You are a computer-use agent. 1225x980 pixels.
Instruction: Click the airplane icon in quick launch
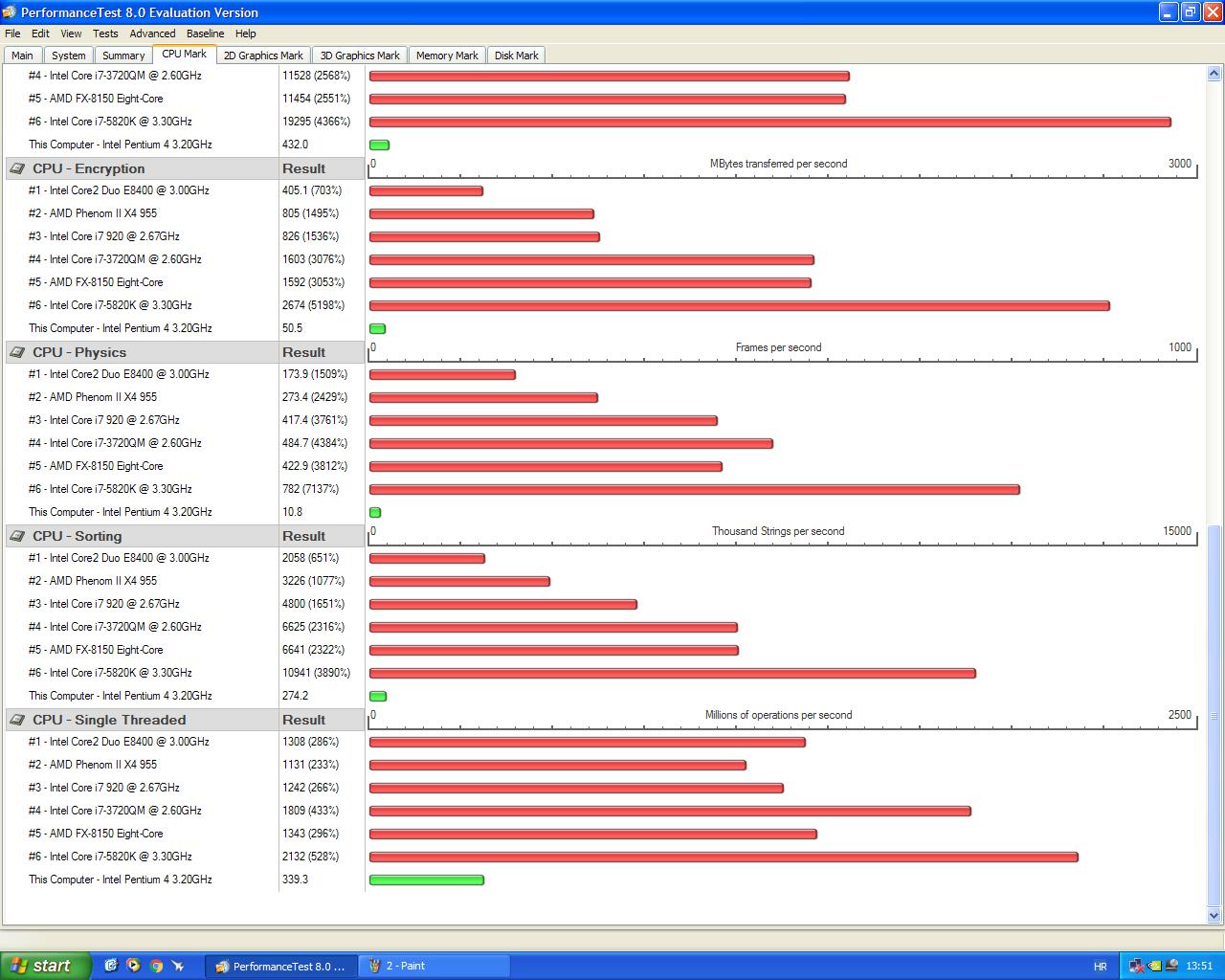pos(177,966)
